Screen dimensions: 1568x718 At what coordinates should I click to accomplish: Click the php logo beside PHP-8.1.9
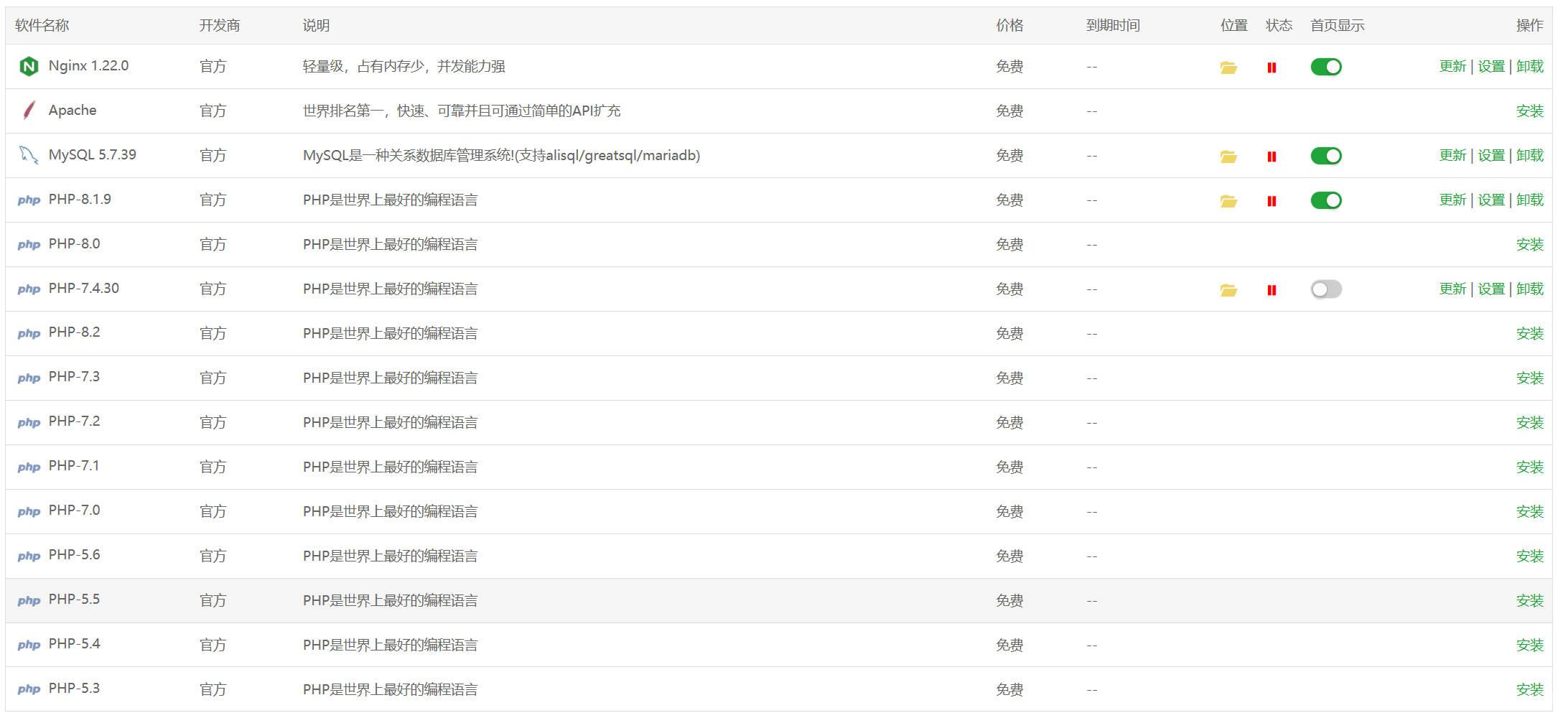tap(29, 200)
